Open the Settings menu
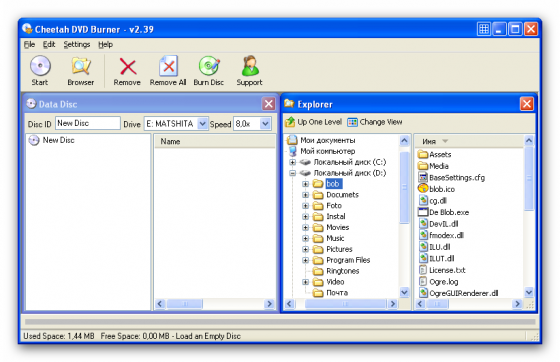 [x=77, y=45]
